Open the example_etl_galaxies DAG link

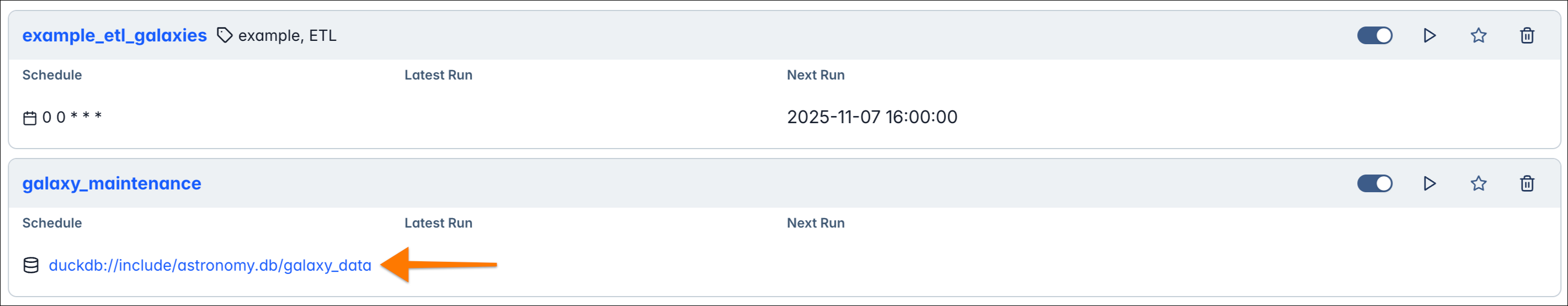tap(114, 35)
